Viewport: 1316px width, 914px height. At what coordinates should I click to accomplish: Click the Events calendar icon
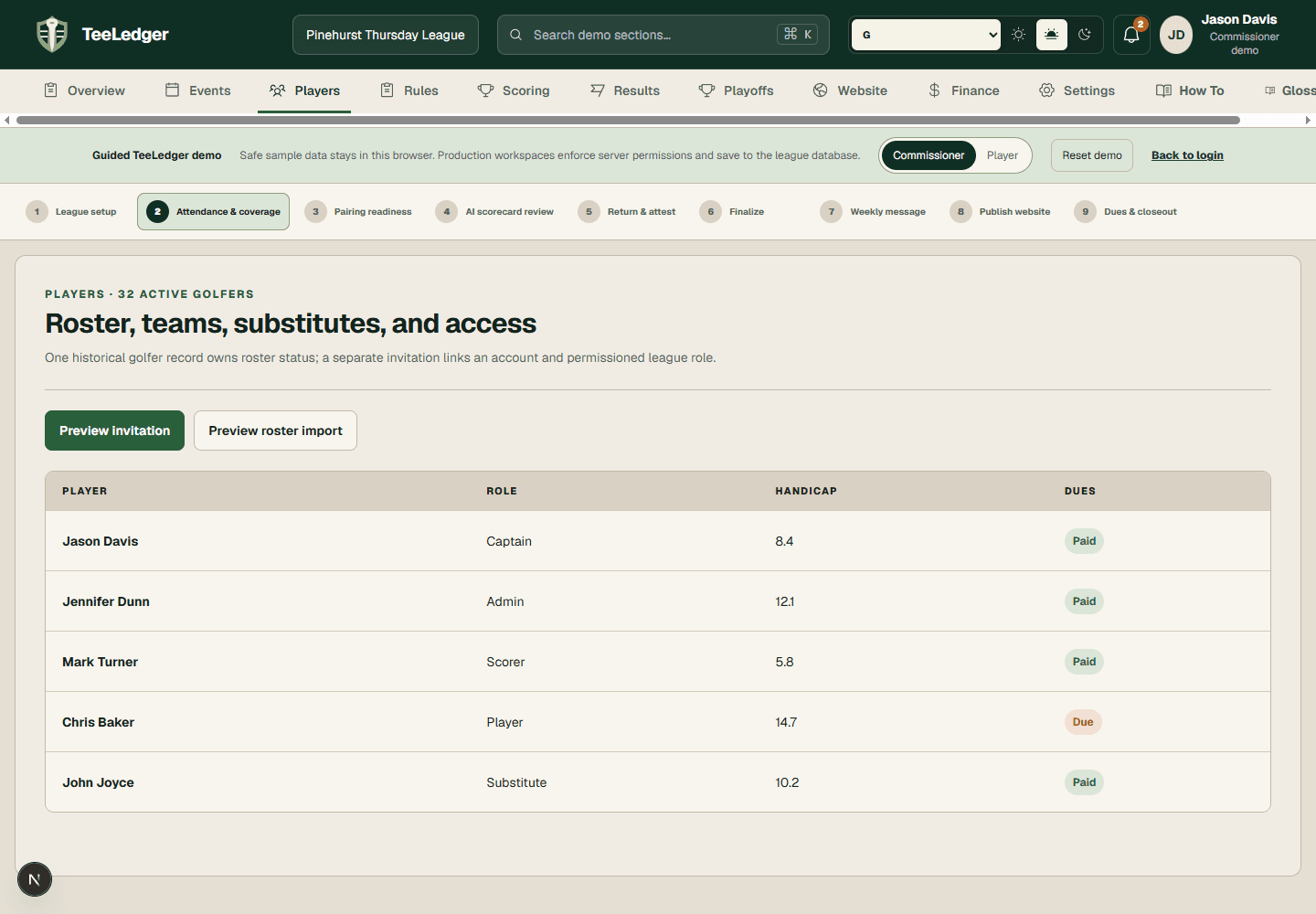coord(172,90)
